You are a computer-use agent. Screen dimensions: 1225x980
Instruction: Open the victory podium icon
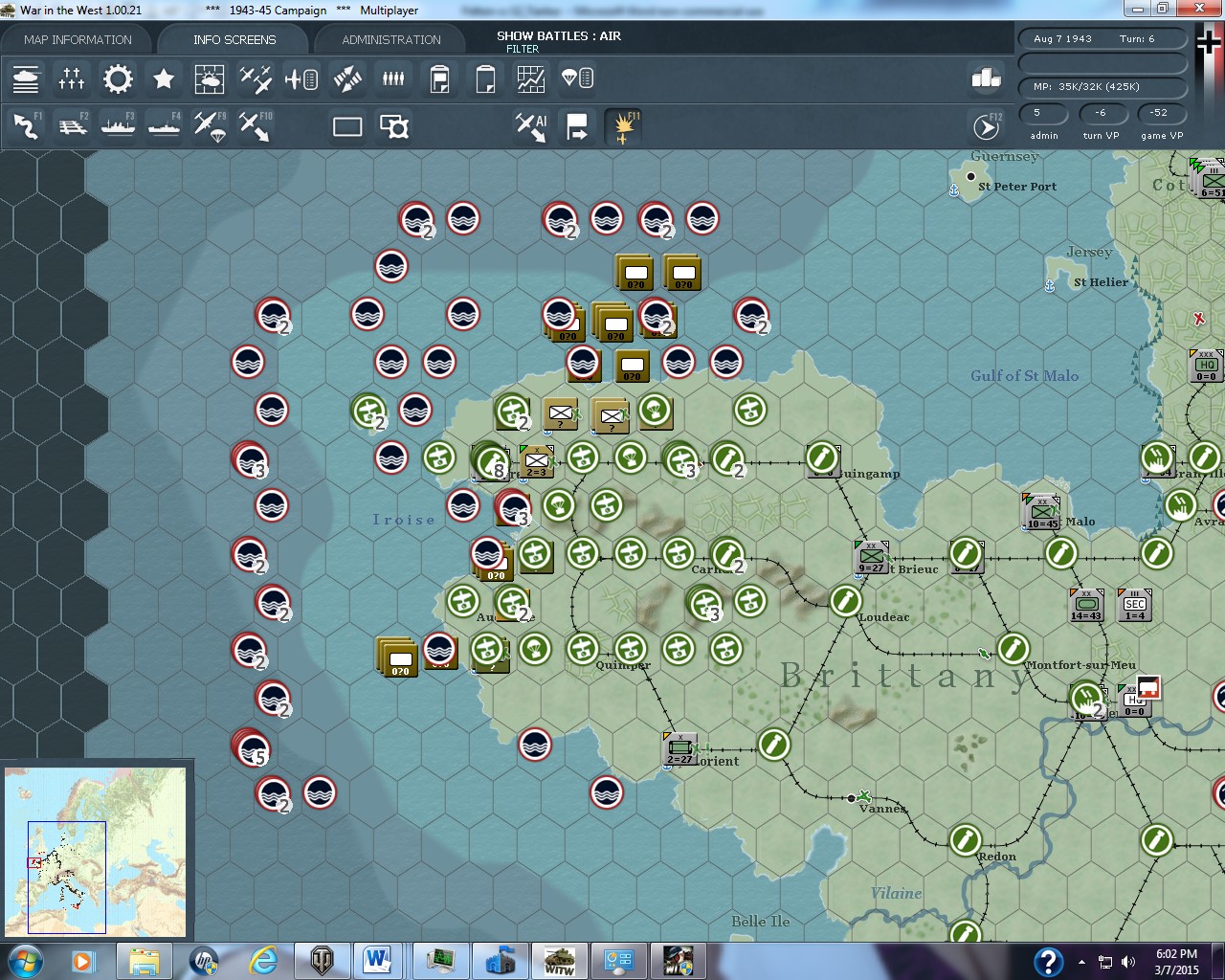987,78
